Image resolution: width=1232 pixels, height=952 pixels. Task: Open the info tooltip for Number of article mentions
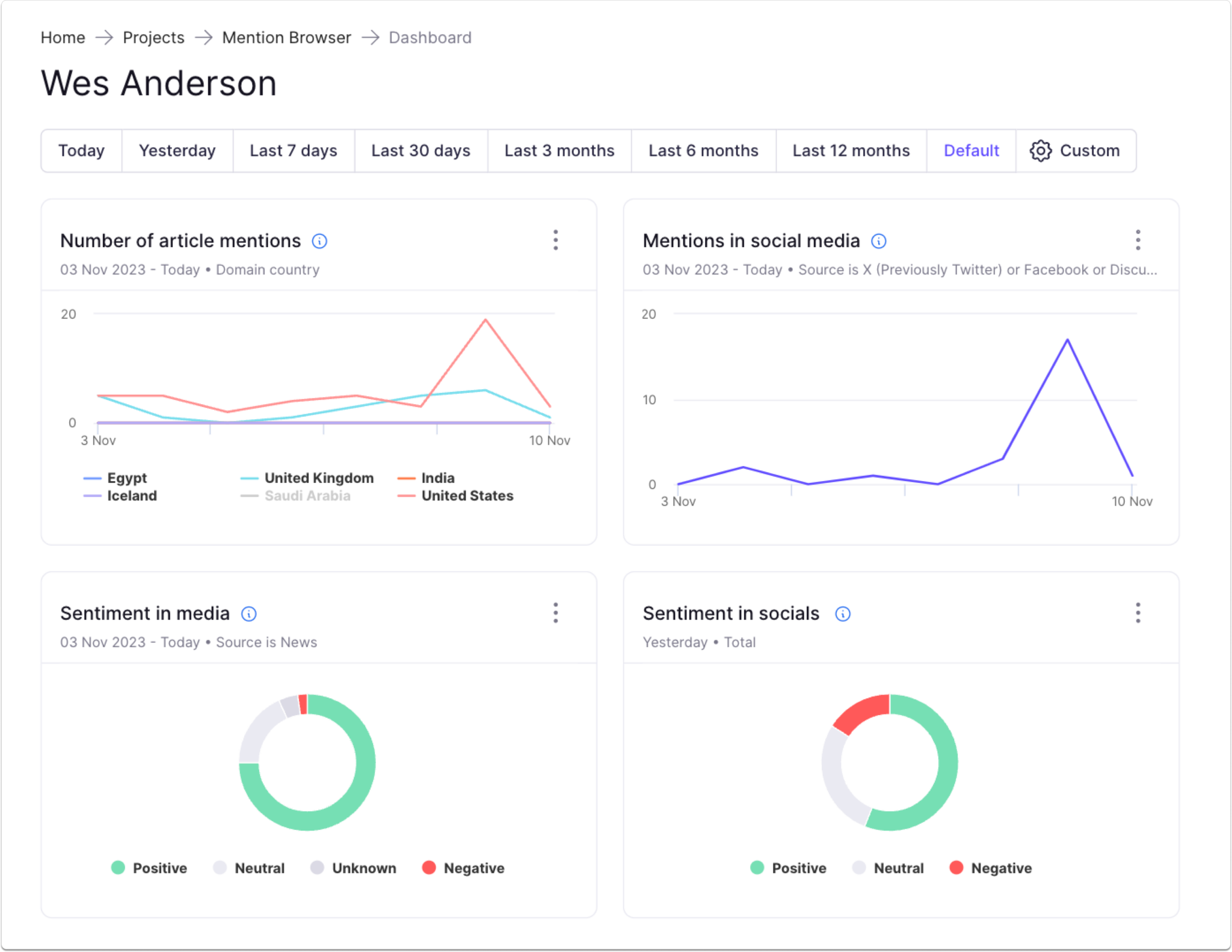click(x=320, y=241)
